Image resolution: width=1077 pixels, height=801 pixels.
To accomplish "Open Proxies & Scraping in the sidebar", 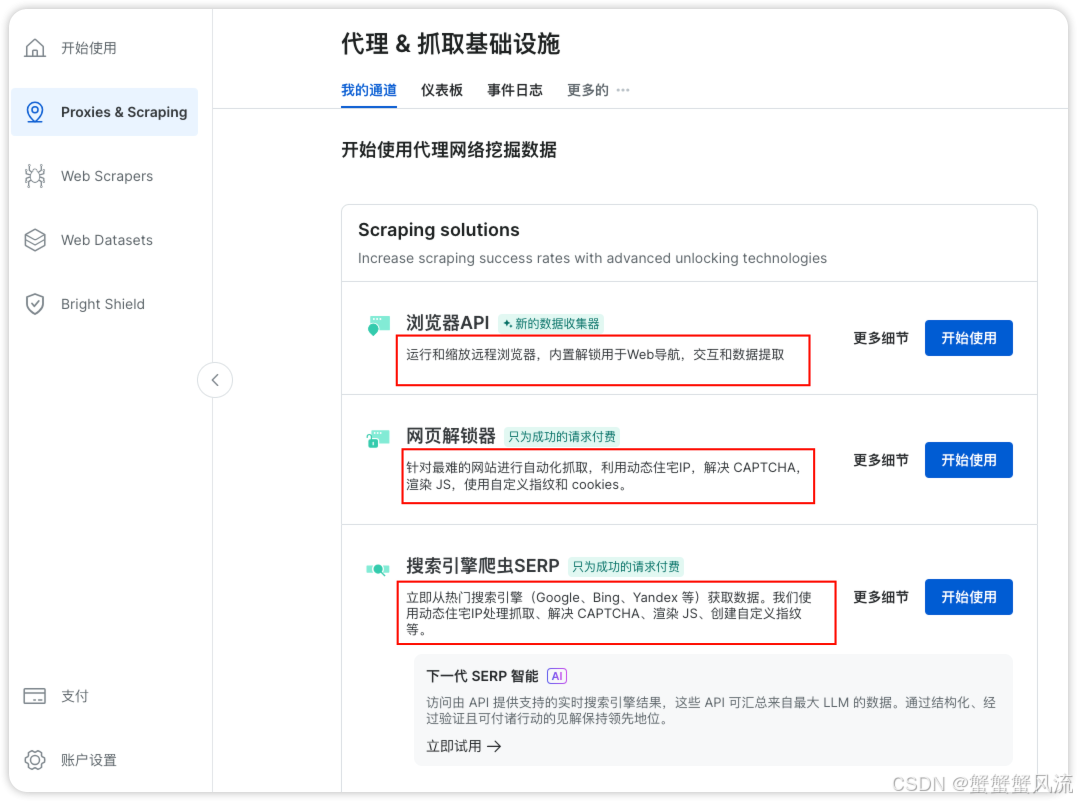I will [104, 112].
